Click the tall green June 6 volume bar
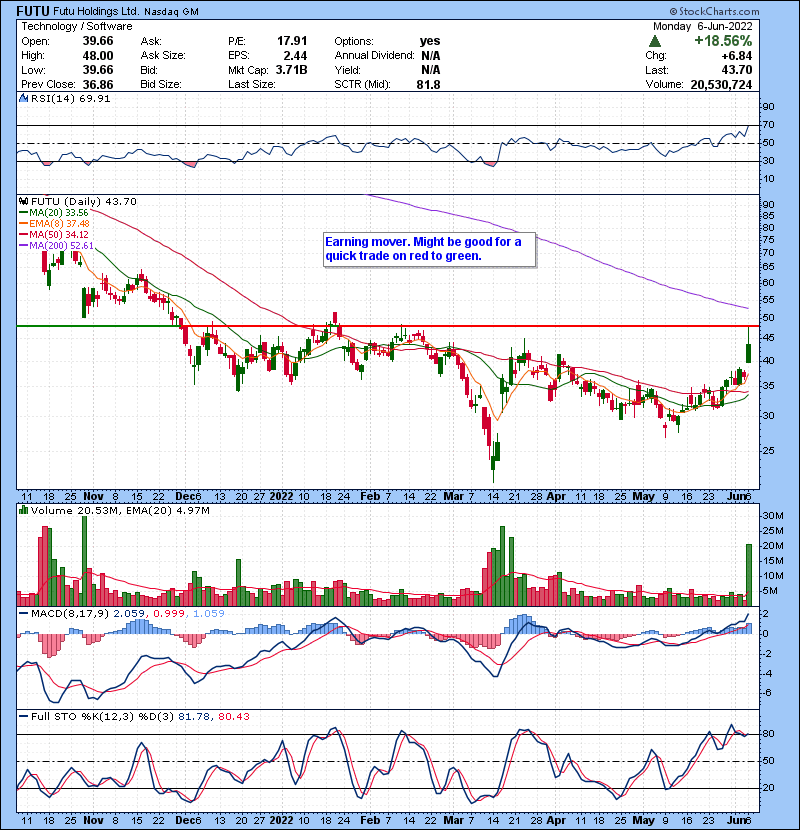 pos(749,575)
